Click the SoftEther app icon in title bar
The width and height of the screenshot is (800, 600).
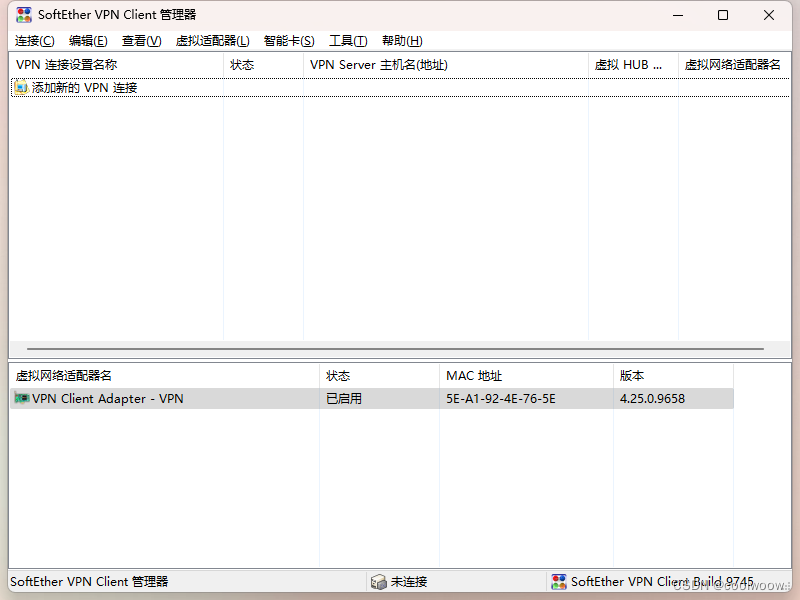tap(23, 15)
